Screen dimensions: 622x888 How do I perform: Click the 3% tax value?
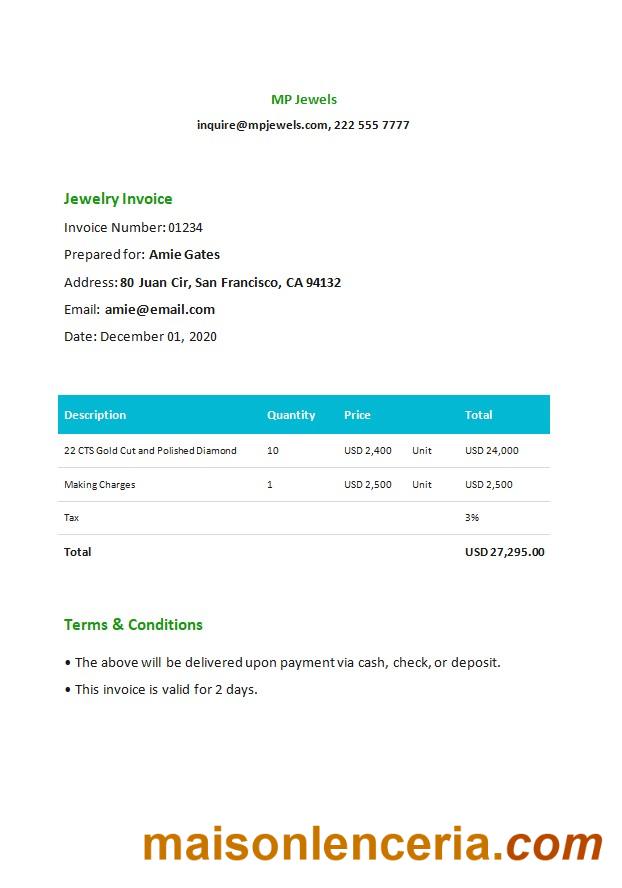(472, 518)
